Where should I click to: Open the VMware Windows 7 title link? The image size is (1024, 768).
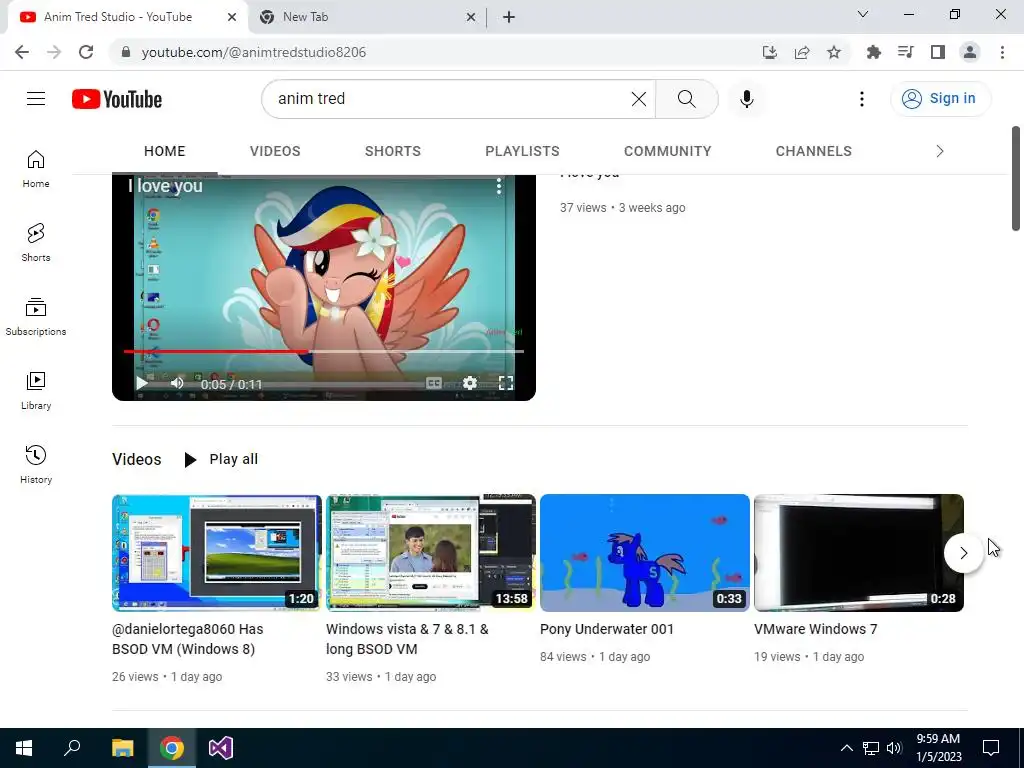(816, 629)
